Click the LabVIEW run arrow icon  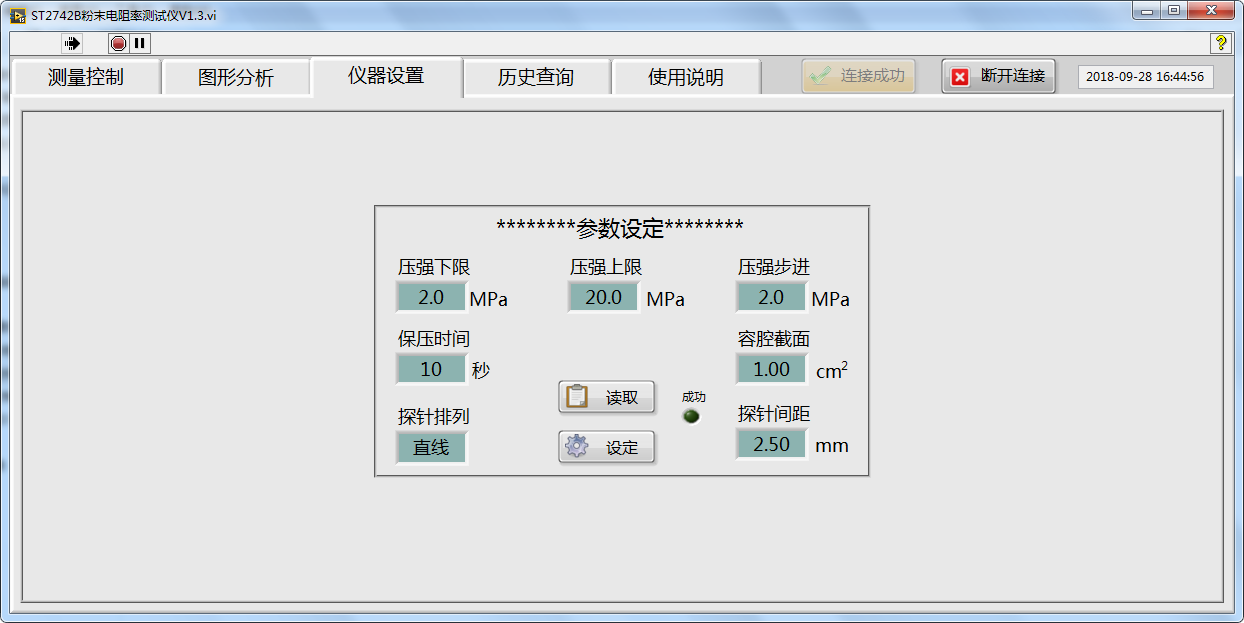click(72, 43)
